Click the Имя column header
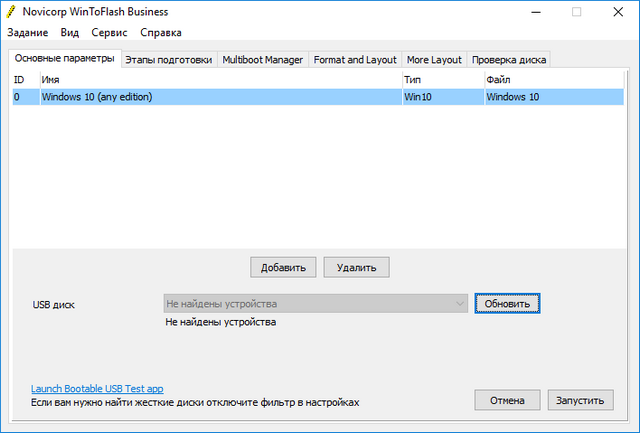This screenshot has height=433, width=640. 220,78
